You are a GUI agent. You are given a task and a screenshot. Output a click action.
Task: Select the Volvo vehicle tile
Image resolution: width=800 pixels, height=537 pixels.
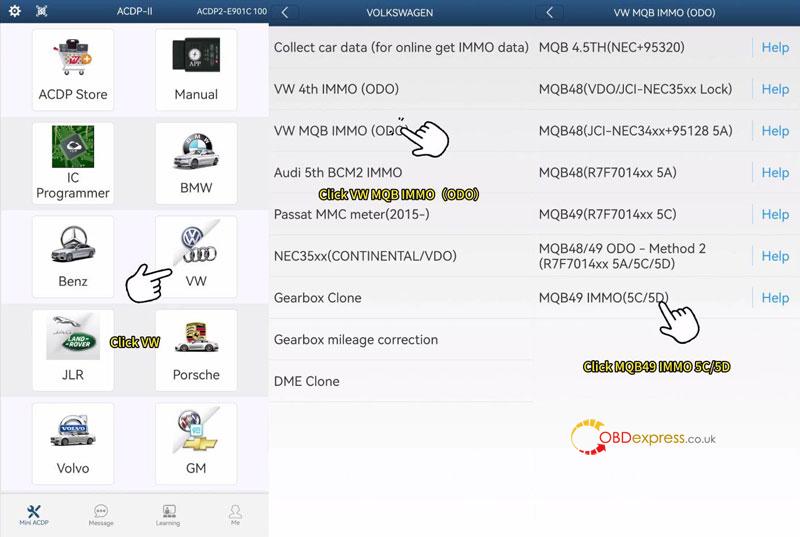(x=73, y=444)
